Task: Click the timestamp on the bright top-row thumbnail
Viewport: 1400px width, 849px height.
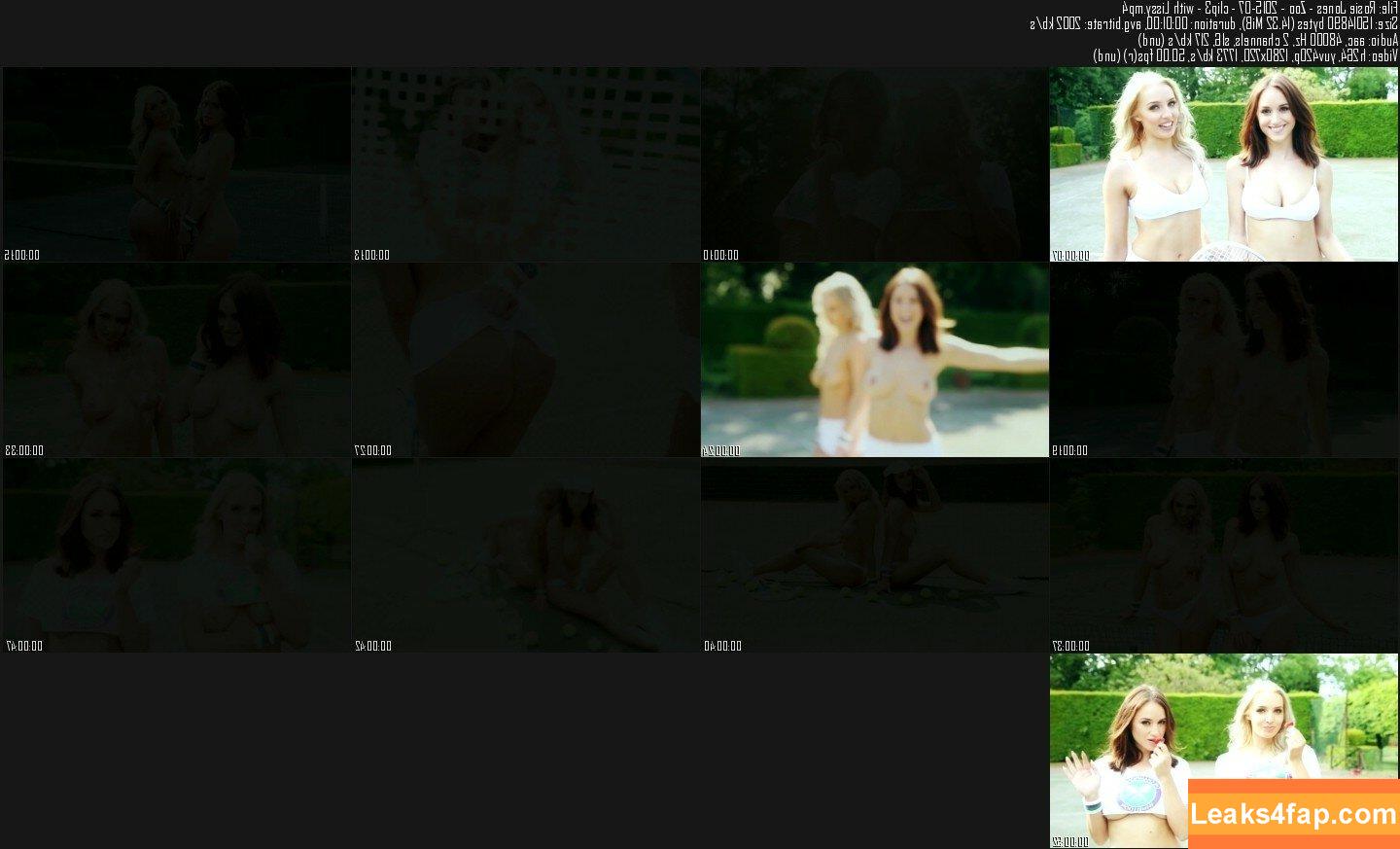Action: point(1070,255)
